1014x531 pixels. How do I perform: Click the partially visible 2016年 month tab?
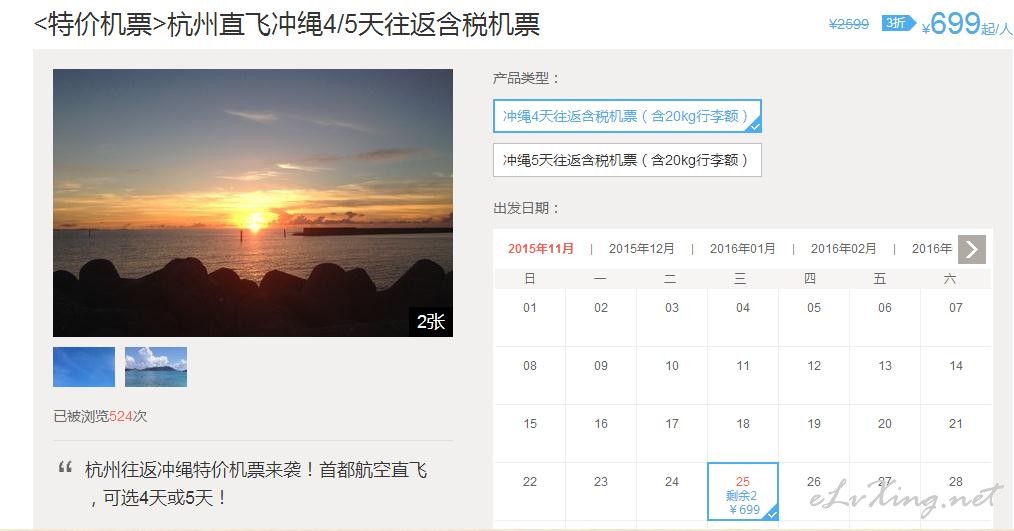click(932, 248)
